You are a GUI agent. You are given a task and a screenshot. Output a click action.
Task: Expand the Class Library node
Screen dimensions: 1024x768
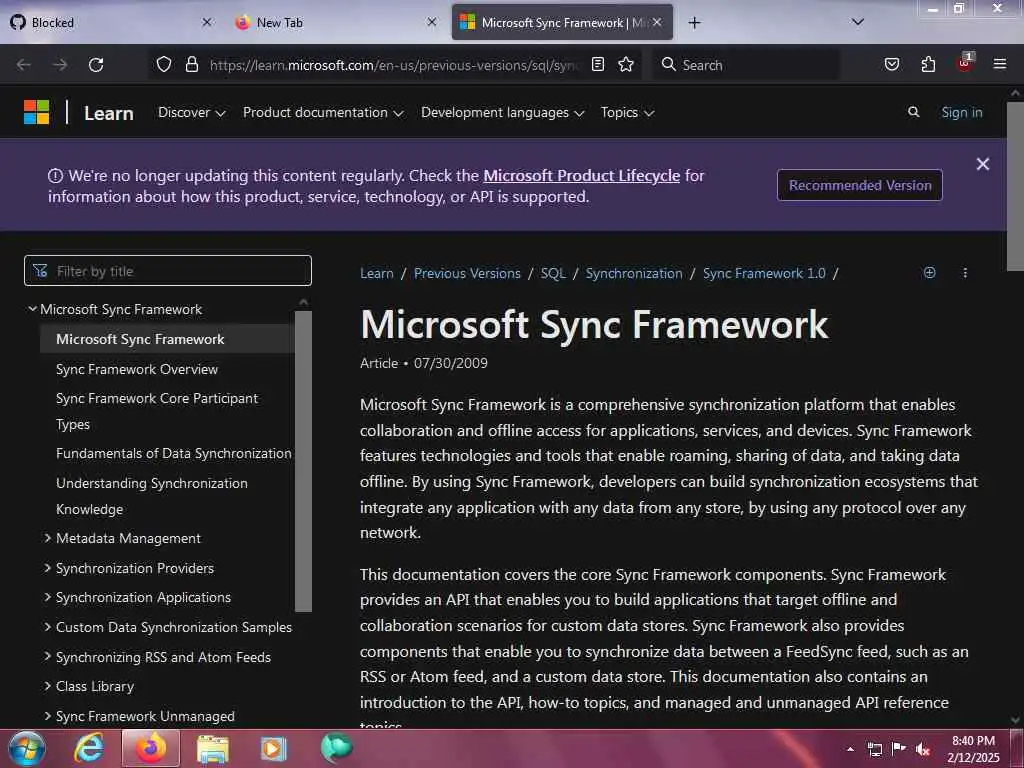tap(48, 686)
